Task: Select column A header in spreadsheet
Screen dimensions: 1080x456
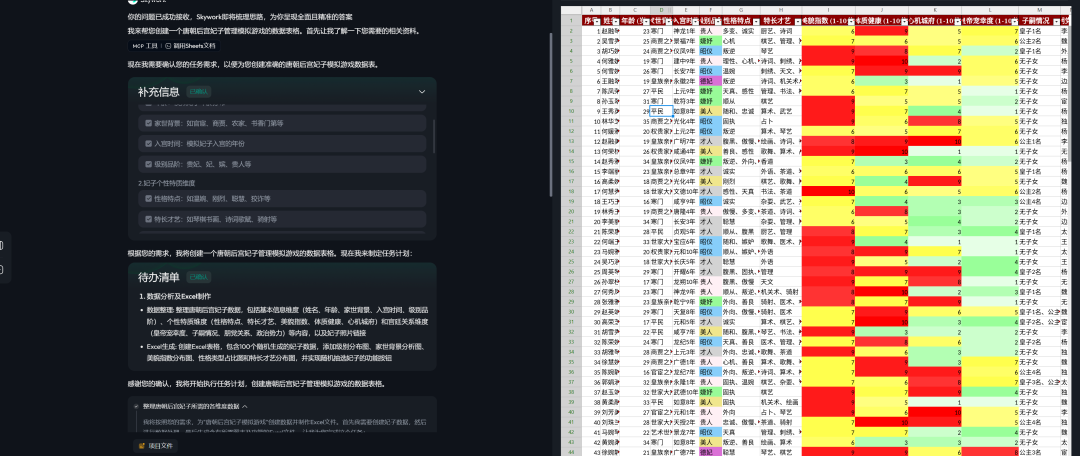Action: tap(592, 11)
